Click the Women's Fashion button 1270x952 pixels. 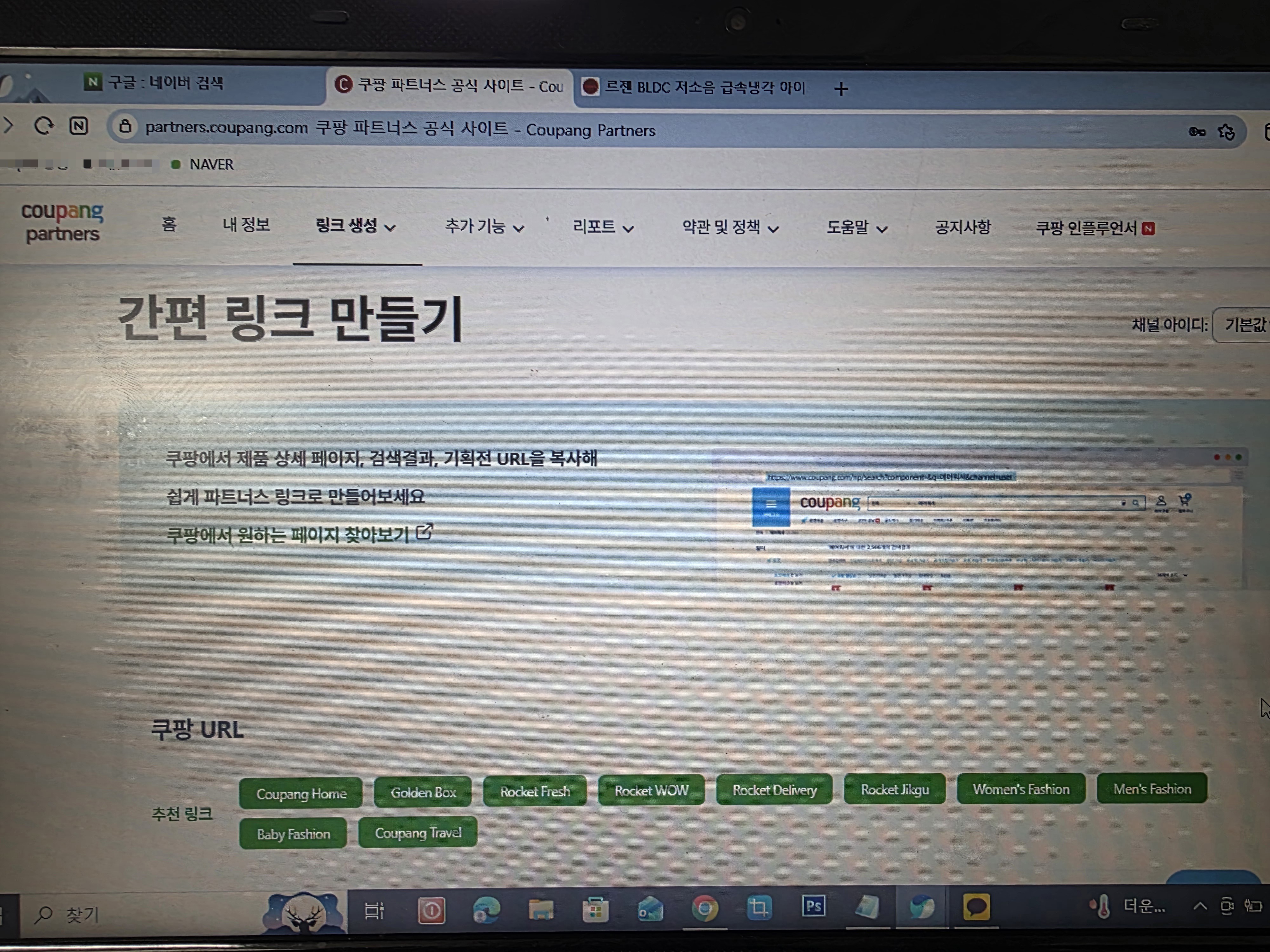tap(1021, 789)
